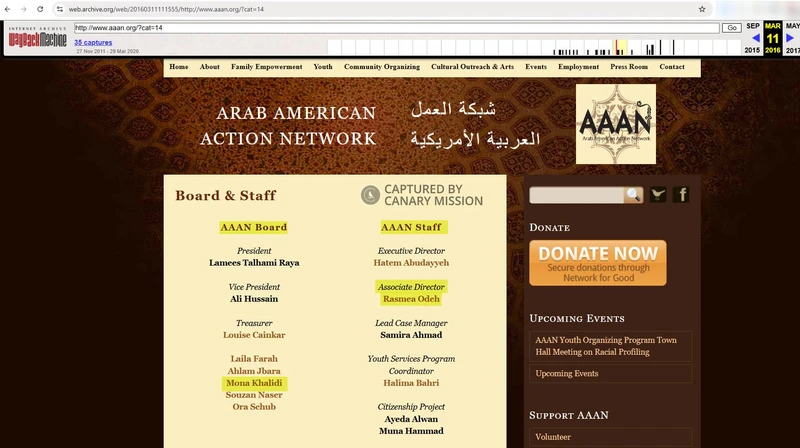800x448 pixels.
Task: Click the highlighted MAR 11 2016 date
Action: pyautogui.click(x=772, y=38)
